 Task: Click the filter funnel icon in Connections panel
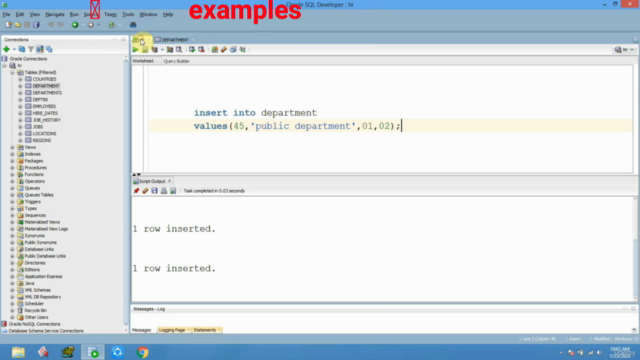click(31, 49)
